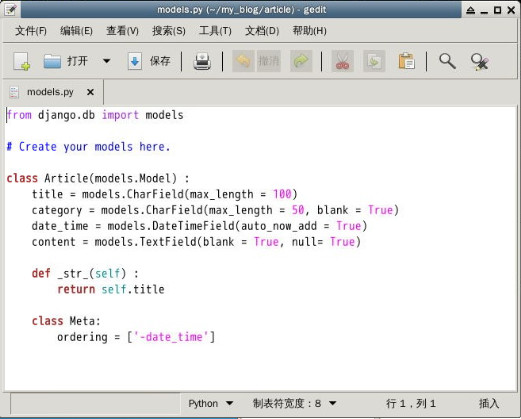Print the document via printer icon
Image resolution: width=521 pixels, height=419 pixels.
tap(202, 61)
